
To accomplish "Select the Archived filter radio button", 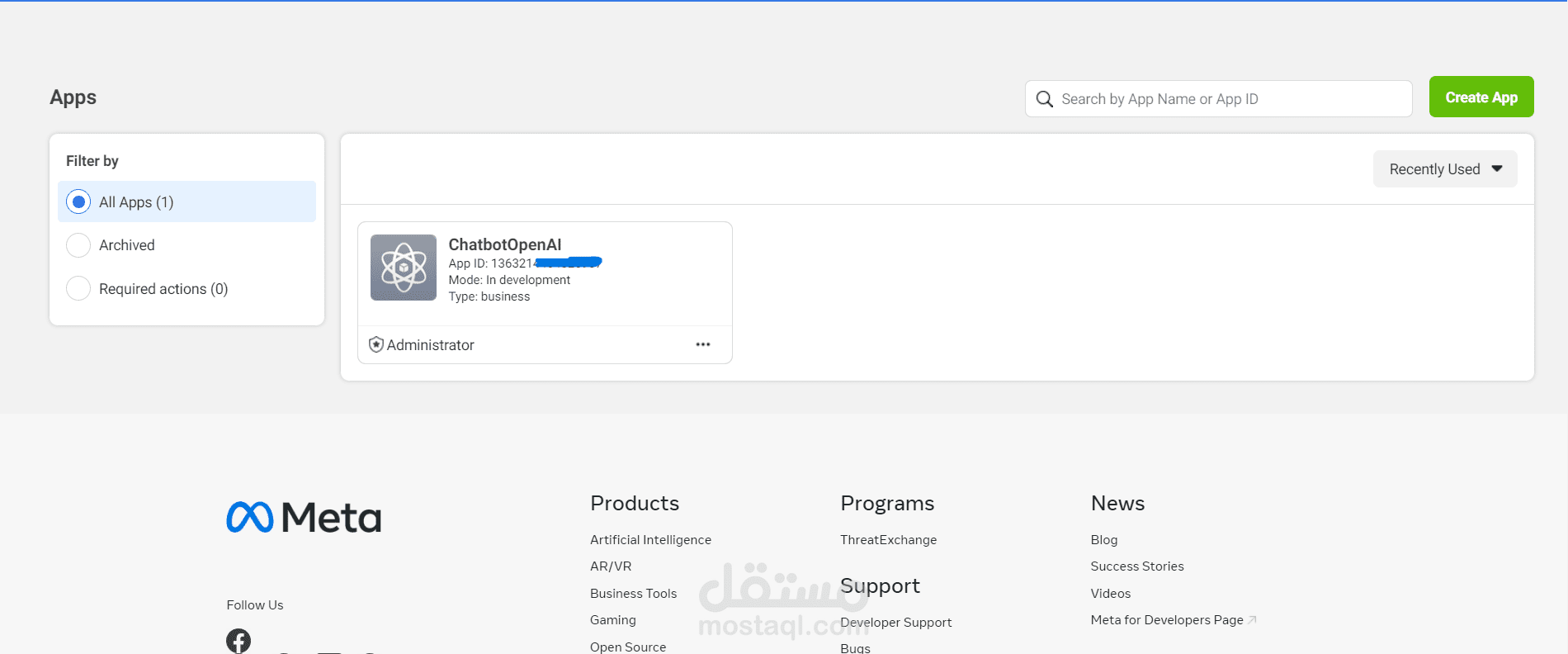I will pyautogui.click(x=78, y=245).
